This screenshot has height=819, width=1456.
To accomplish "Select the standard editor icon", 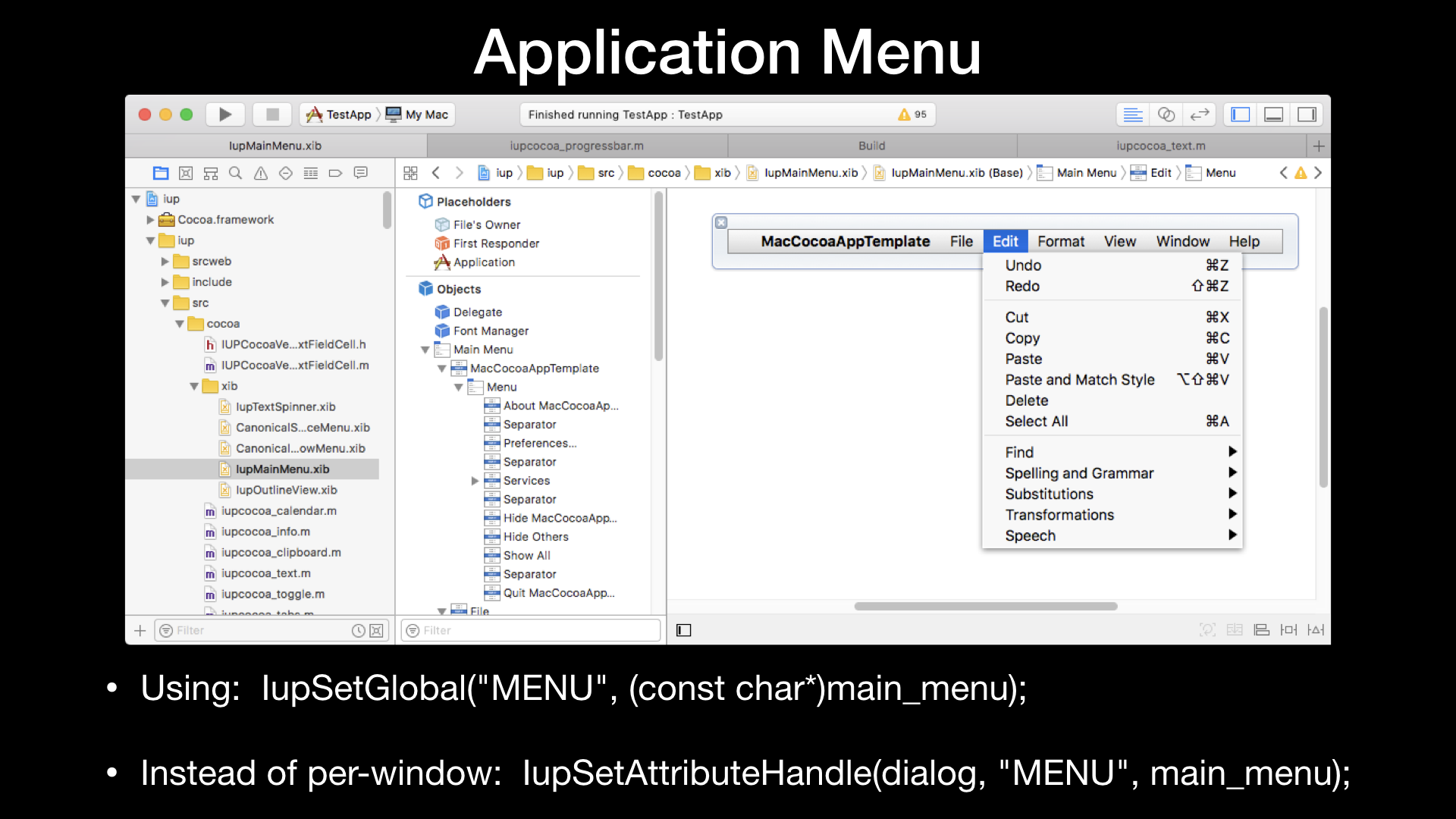I will tap(1133, 115).
